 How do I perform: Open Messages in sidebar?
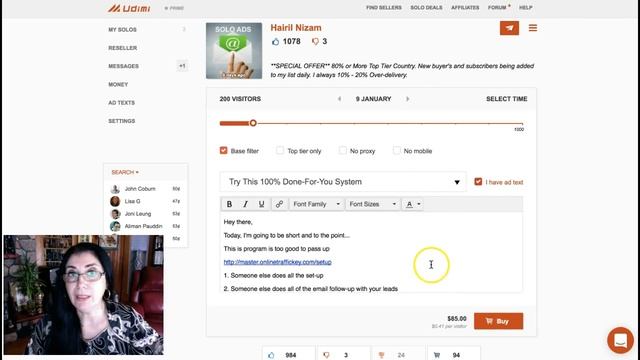pyautogui.click(x=123, y=66)
